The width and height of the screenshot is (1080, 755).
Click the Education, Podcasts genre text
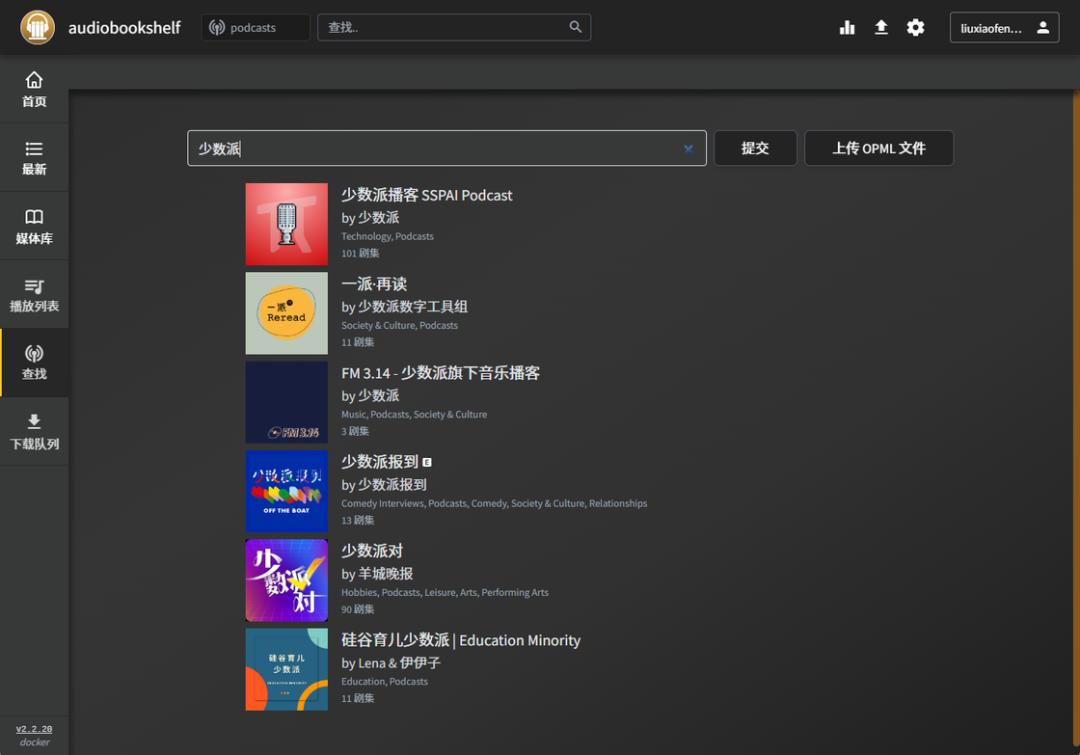384,681
